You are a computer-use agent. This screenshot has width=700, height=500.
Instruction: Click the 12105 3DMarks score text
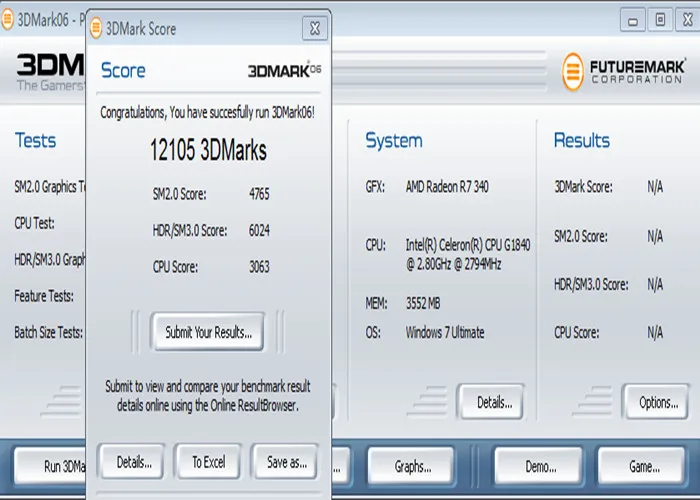208,150
